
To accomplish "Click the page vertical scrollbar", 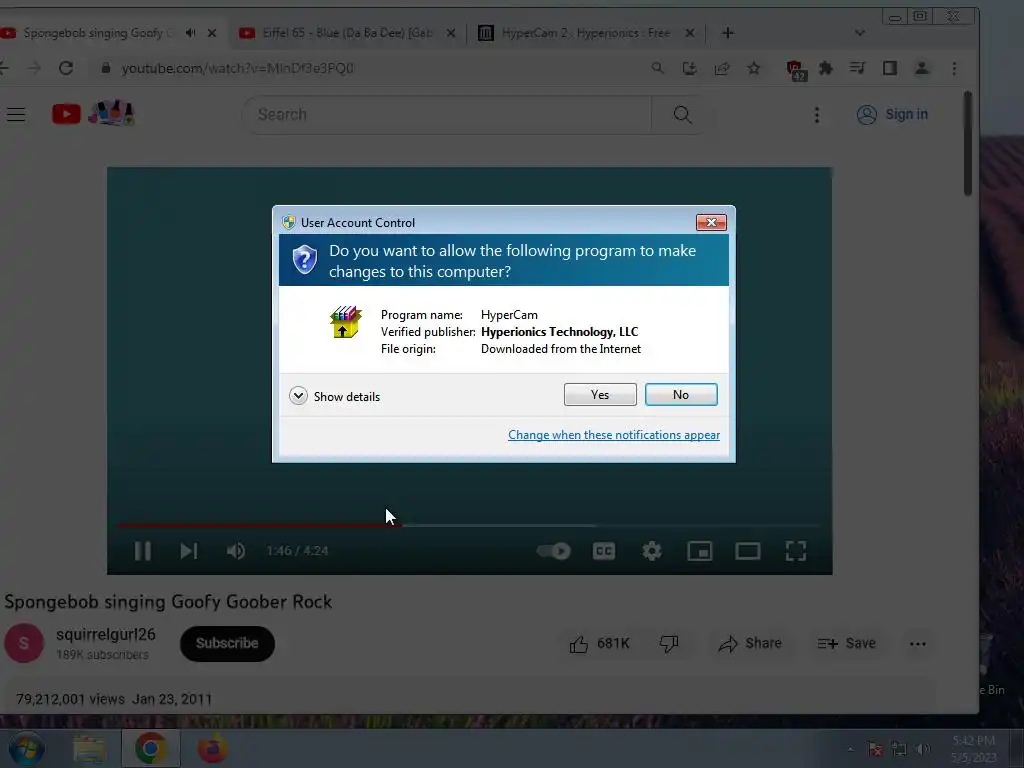I will click(968, 144).
